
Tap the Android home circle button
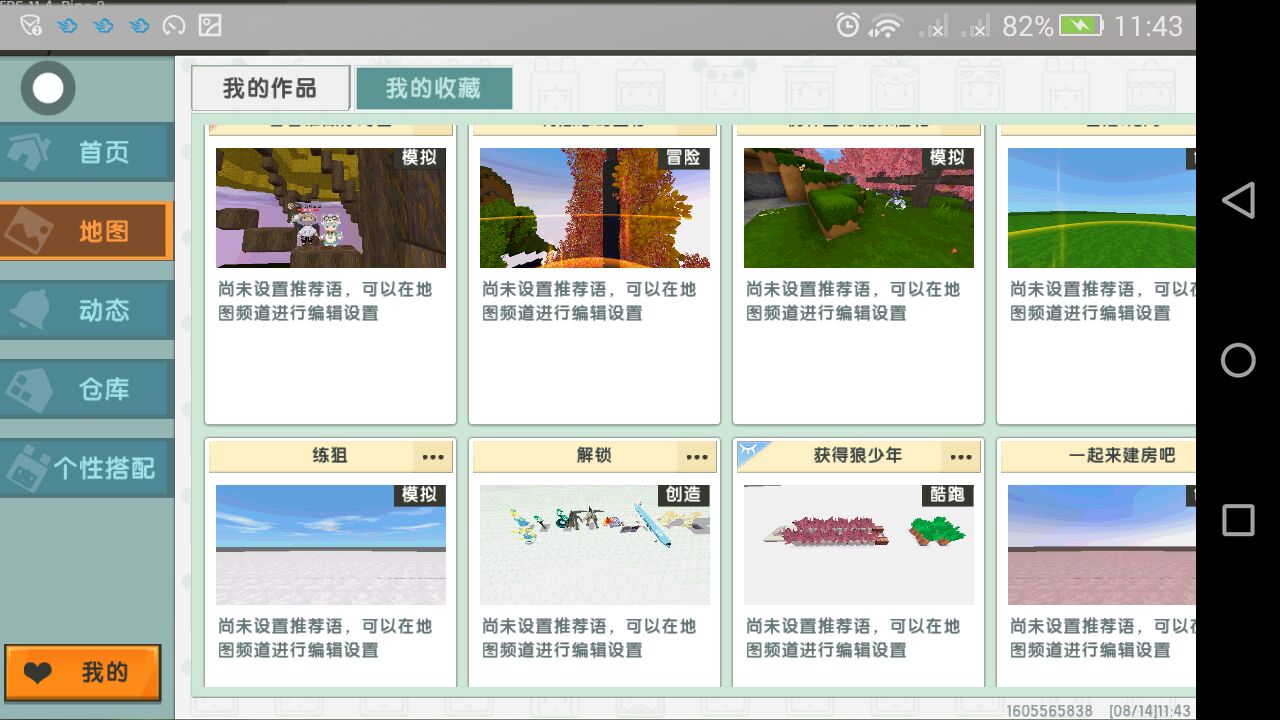pos(1238,360)
